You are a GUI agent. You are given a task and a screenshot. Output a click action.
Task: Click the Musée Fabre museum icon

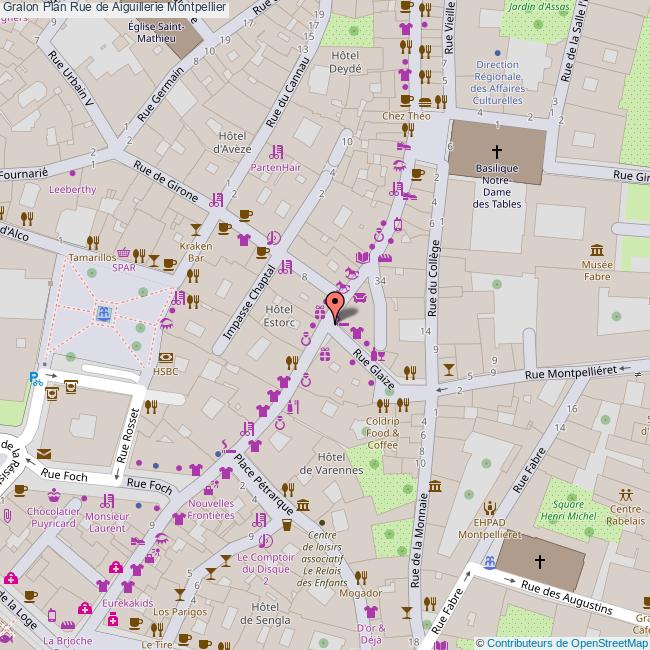point(597,250)
